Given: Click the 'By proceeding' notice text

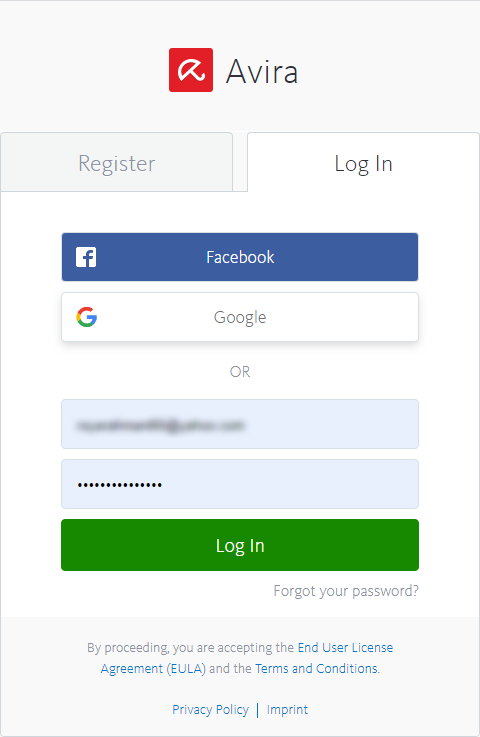Looking at the screenshot, I should (x=190, y=648).
